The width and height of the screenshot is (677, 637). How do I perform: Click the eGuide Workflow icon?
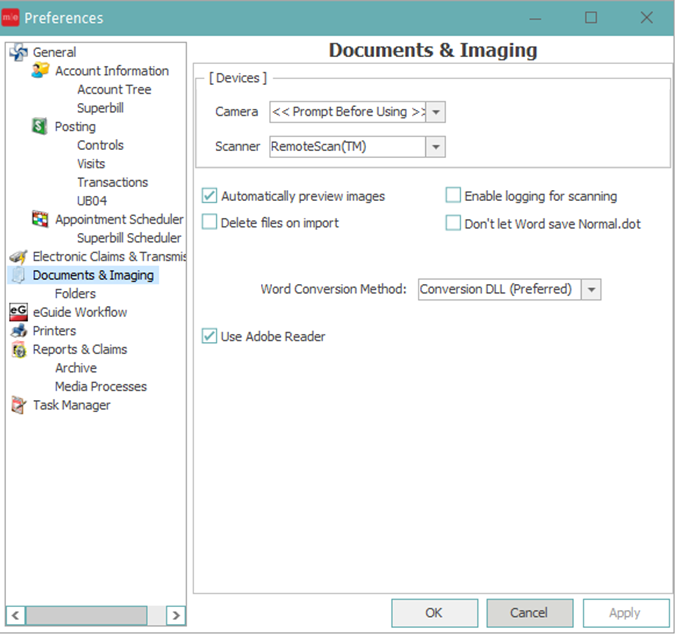coord(18,312)
